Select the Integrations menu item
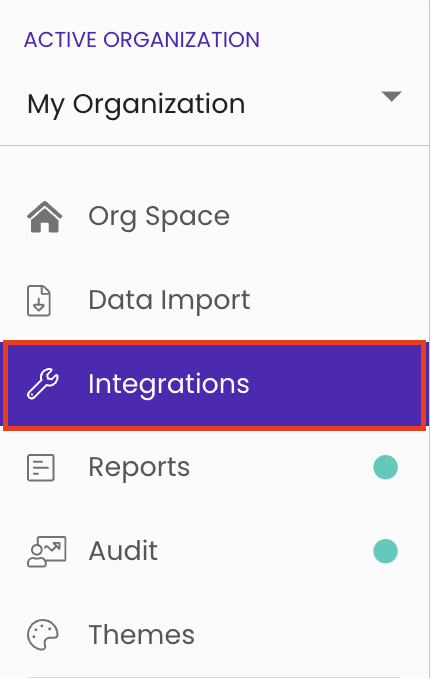Screen dimensions: 430x678 click(x=215, y=384)
